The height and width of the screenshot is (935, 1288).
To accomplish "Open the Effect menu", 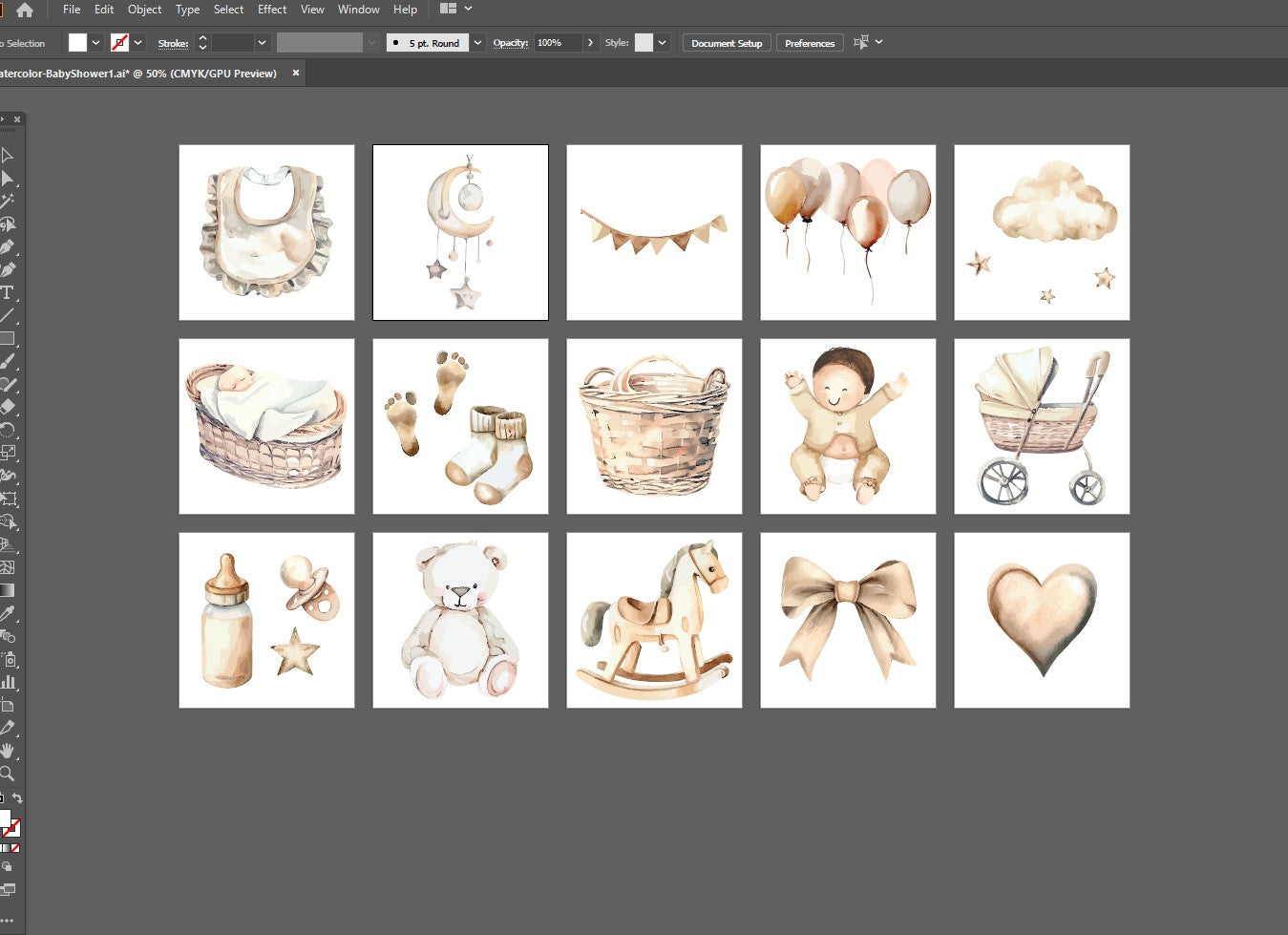I will tap(272, 10).
